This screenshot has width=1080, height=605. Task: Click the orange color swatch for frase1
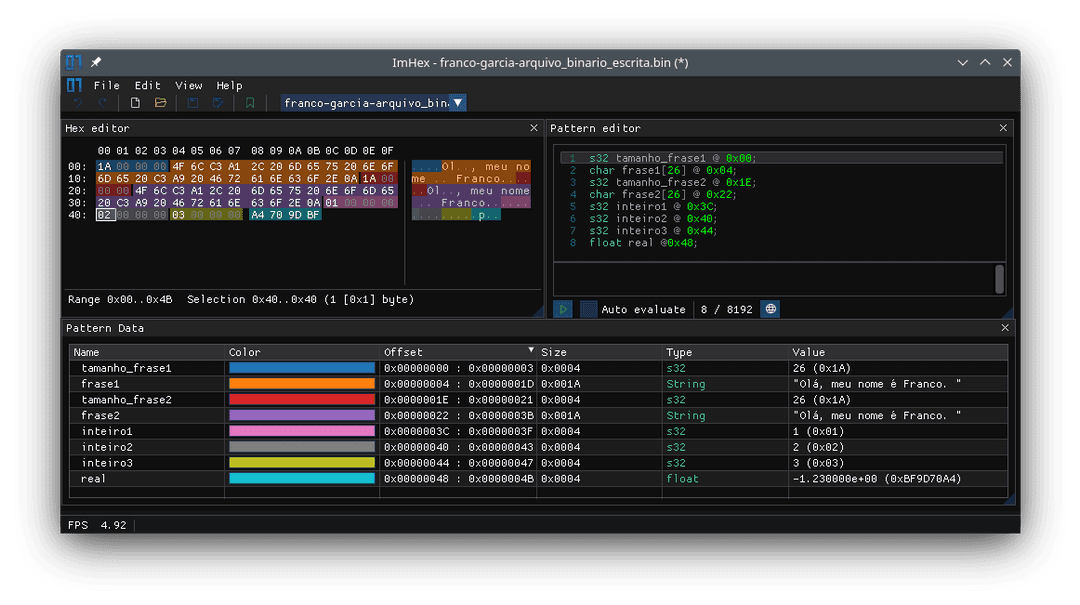302,384
